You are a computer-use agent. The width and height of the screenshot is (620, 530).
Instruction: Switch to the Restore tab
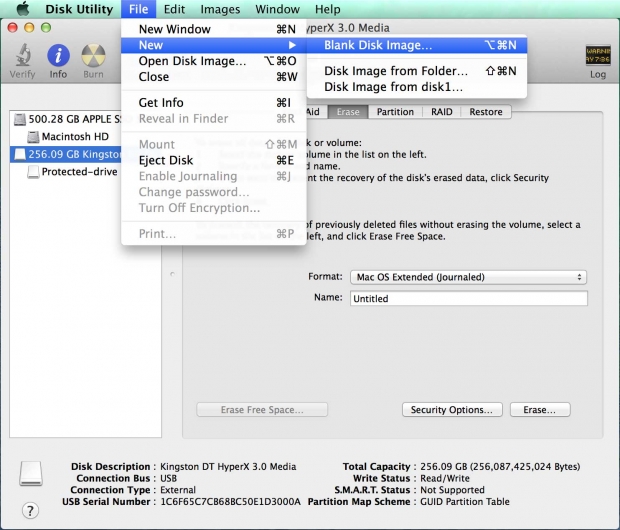point(486,112)
